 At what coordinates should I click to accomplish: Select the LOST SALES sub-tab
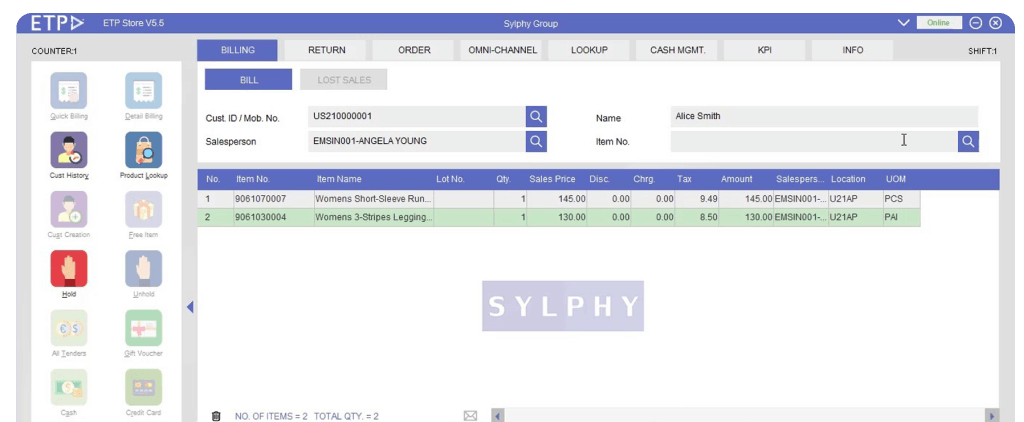click(344, 80)
